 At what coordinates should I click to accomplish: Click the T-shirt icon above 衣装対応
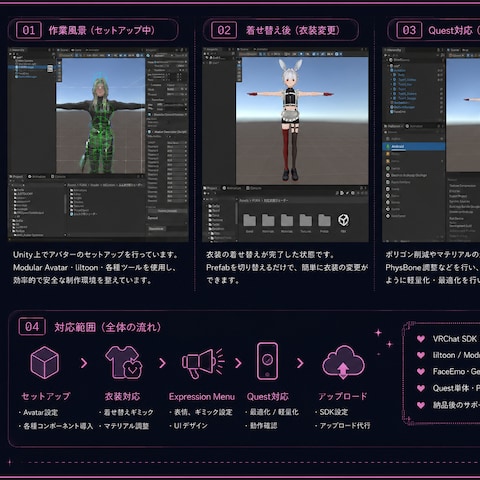124,362
